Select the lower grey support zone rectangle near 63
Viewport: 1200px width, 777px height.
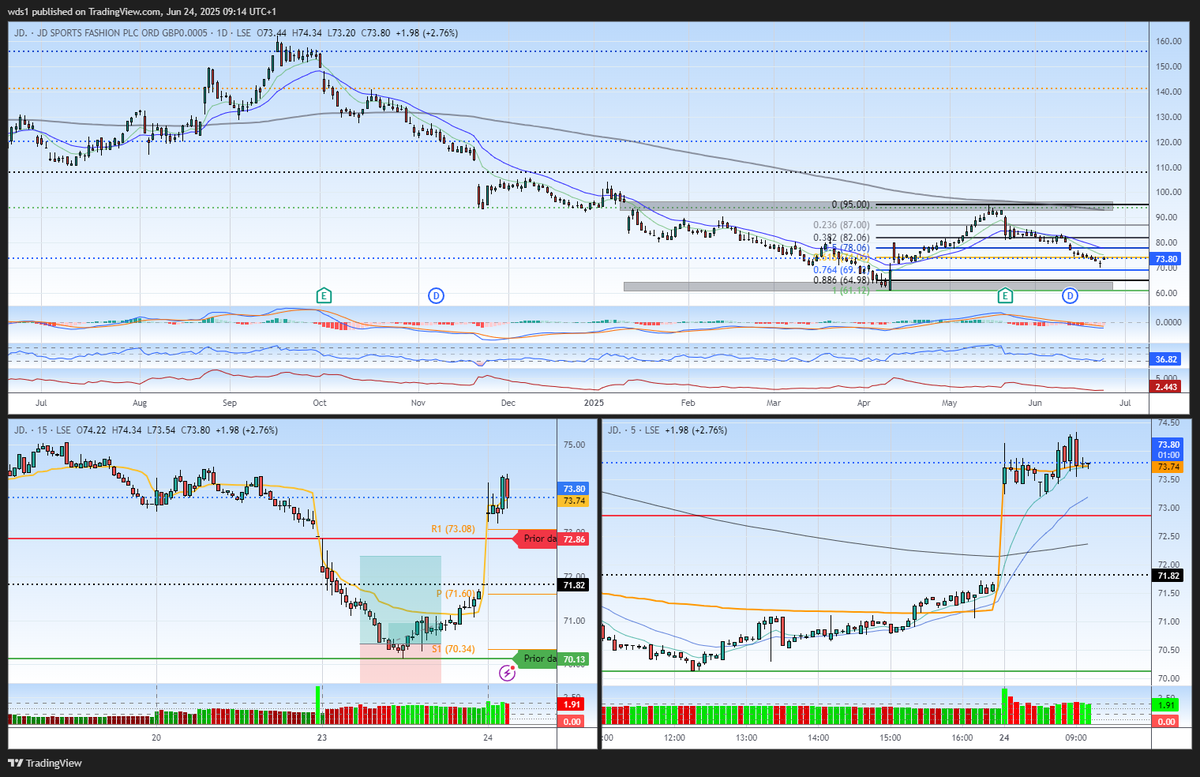click(x=868, y=286)
